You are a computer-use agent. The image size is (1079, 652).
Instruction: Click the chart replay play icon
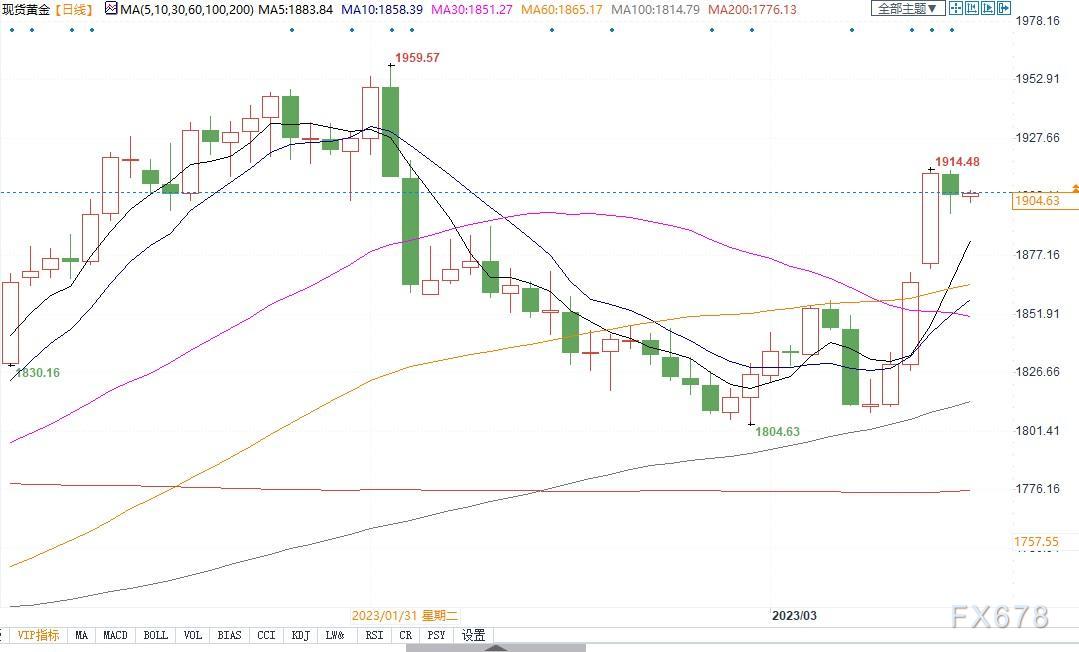987,8
